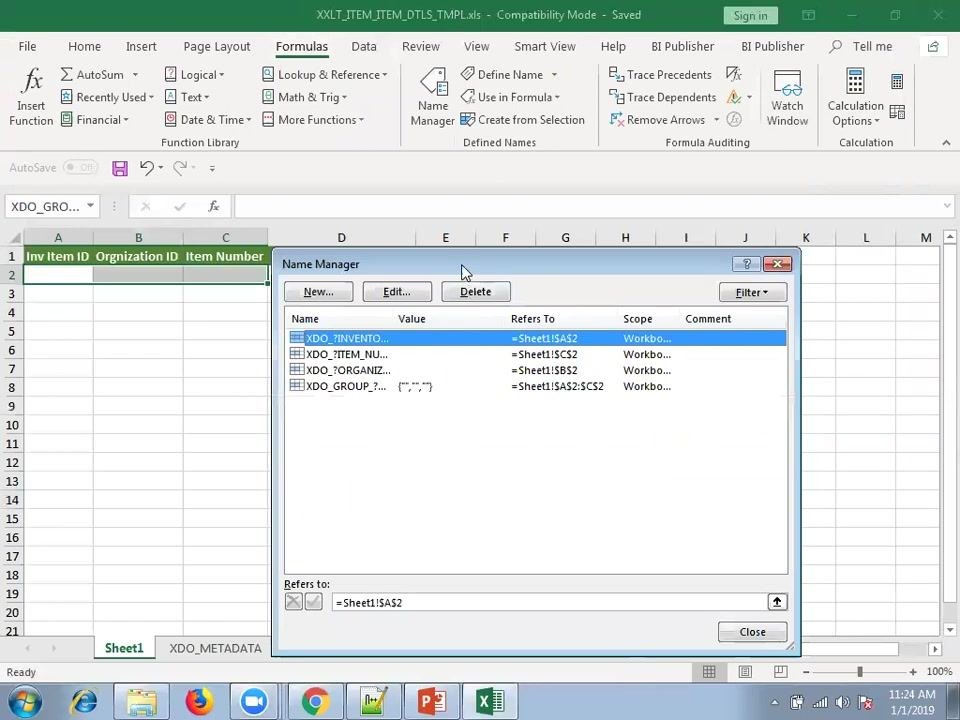Viewport: 960px width, 720px height.
Task: Click the zoom in plus button
Action: (x=913, y=672)
